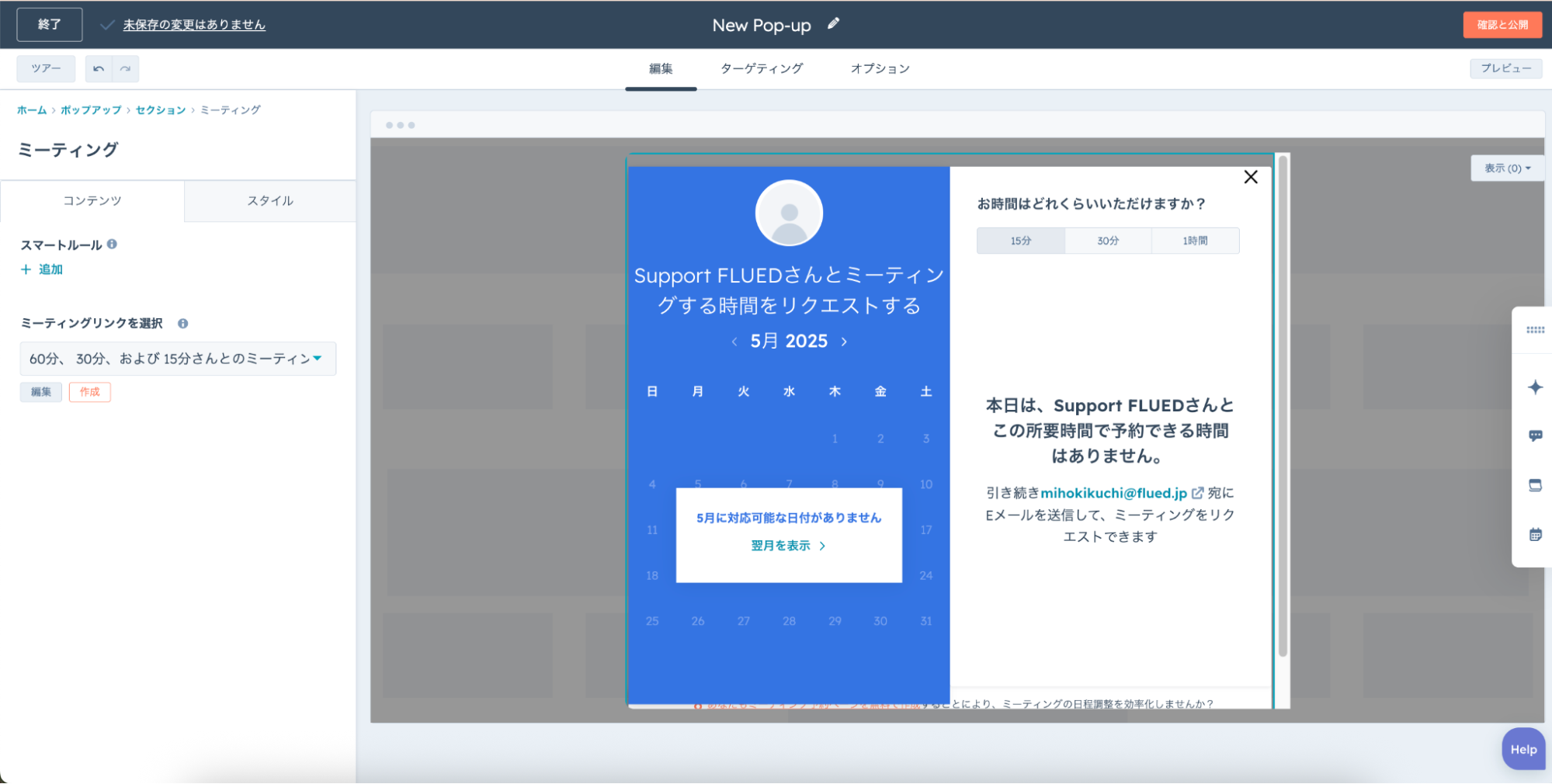Go to ポップアップ breadcrumb
Image resolution: width=1552 pixels, height=784 pixels.
point(91,110)
